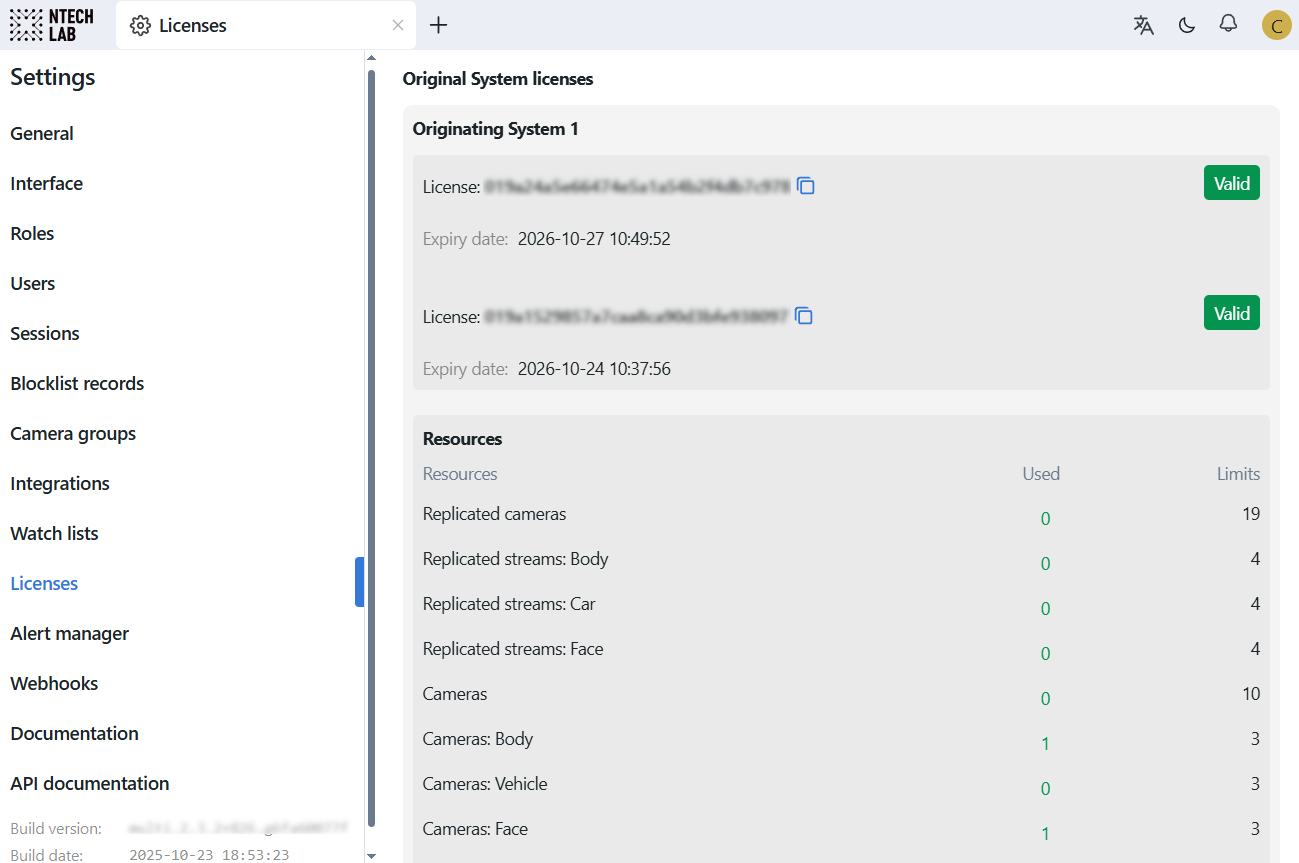
Task: Toggle dark mode with moon icon
Action: [x=1187, y=25]
